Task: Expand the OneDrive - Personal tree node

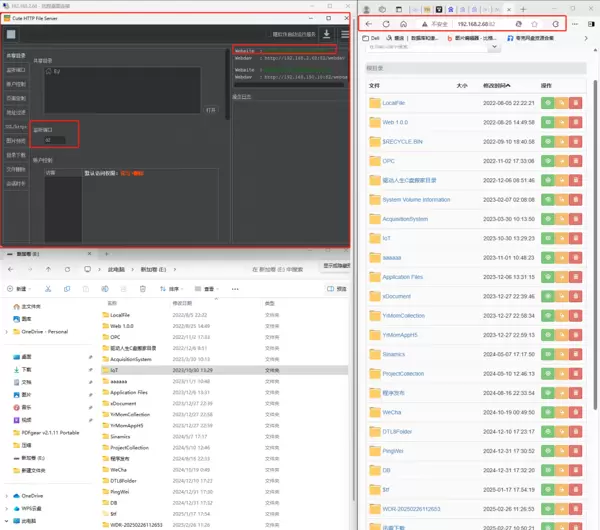Action: click(x=8, y=331)
